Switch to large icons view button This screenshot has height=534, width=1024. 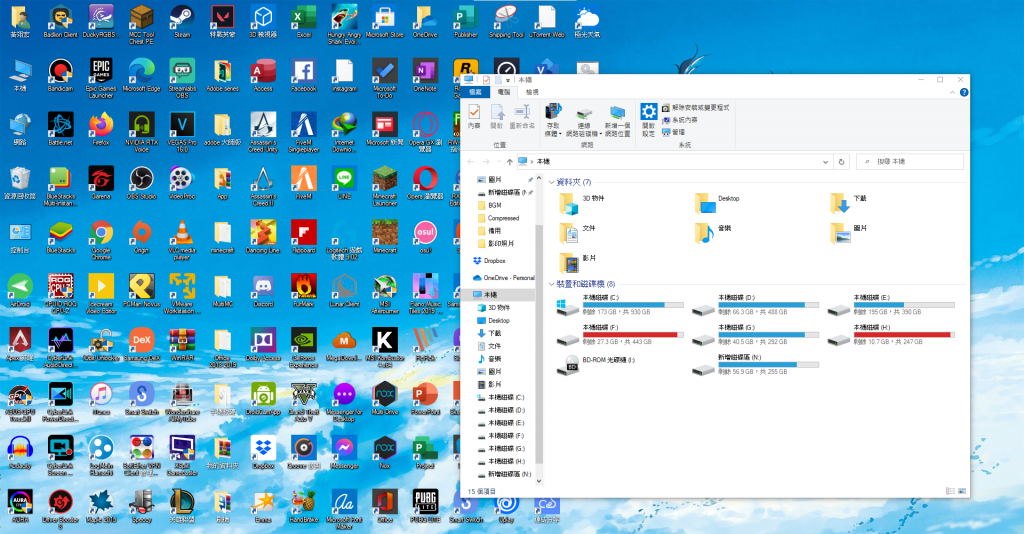(x=962, y=491)
